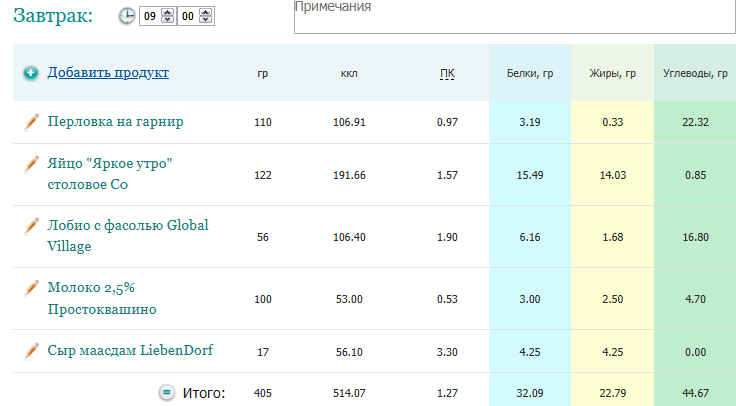Open the Сыр маасдам LiebenDorf product
This screenshot has height=406, width=736.
(130, 351)
